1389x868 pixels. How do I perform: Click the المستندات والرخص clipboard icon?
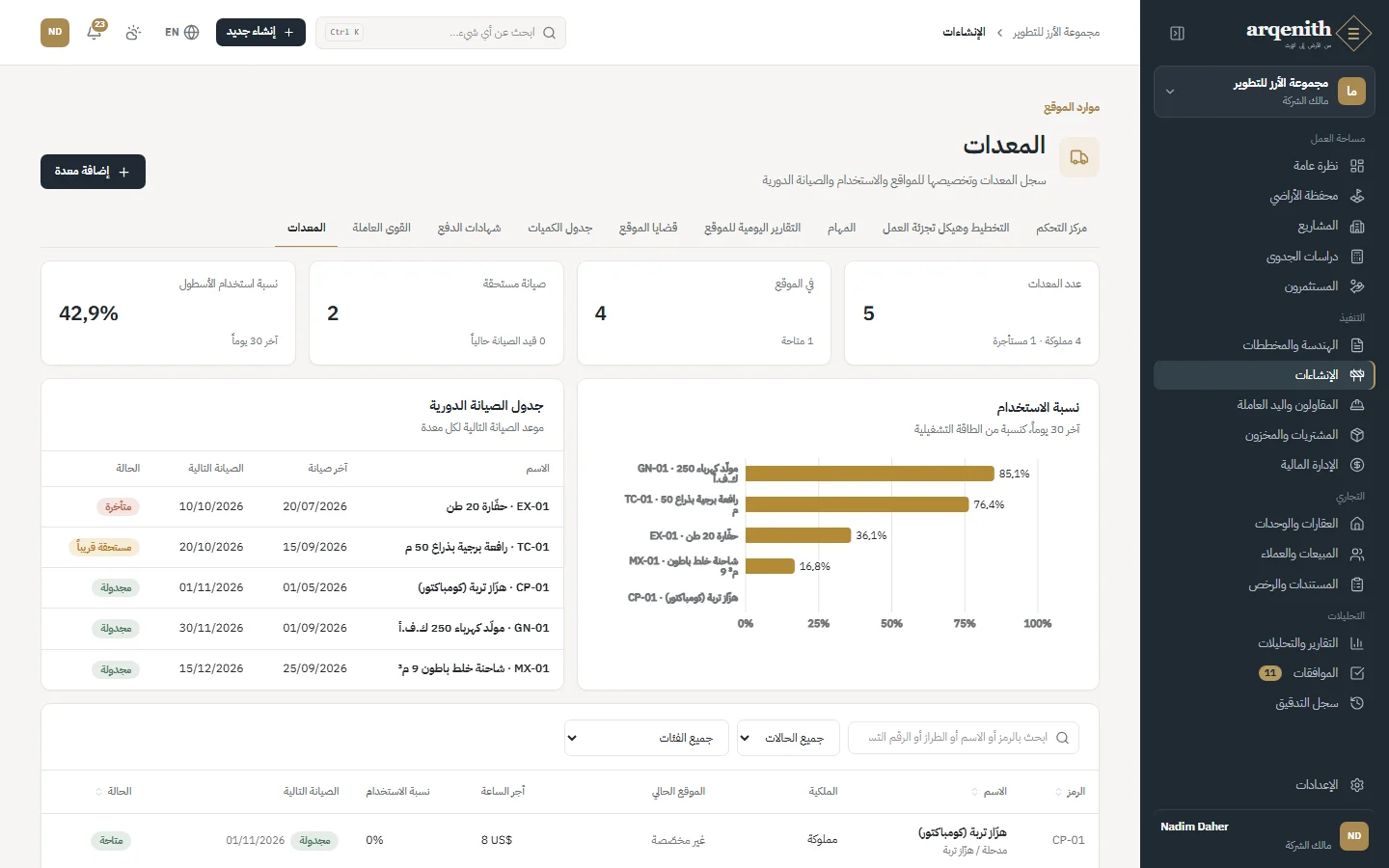click(x=1357, y=584)
